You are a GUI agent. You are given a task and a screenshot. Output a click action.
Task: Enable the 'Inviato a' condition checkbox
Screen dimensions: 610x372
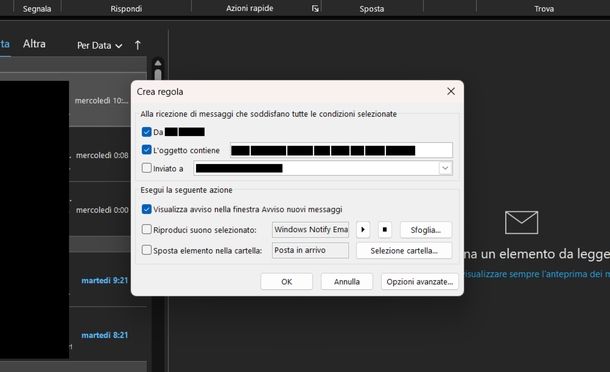pyautogui.click(x=146, y=168)
